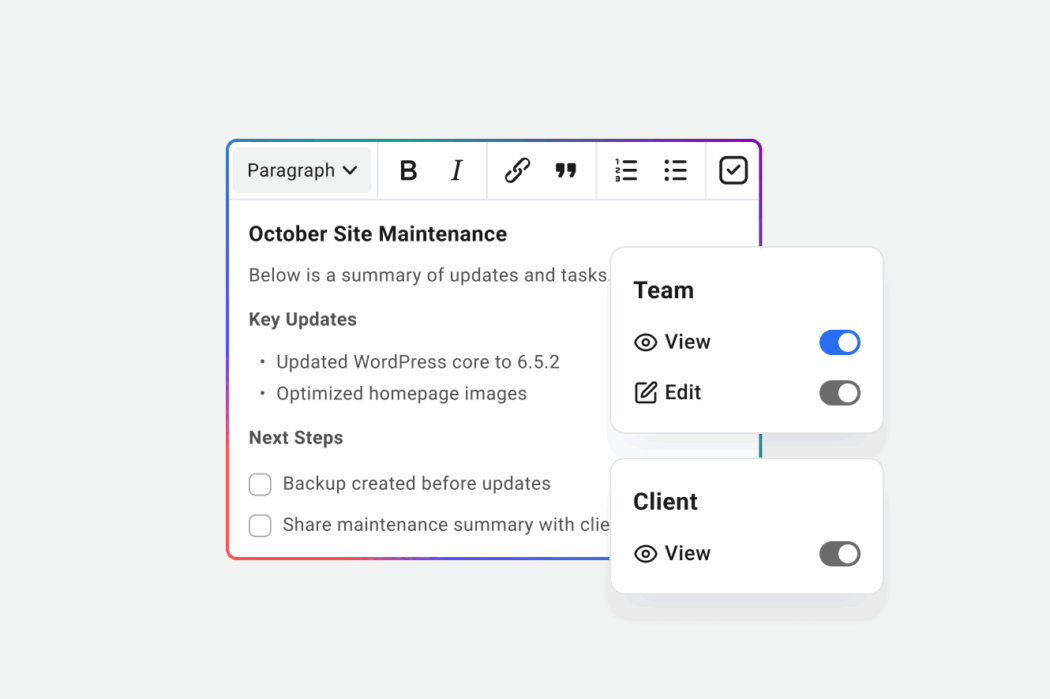Viewport: 1050px width, 699px height.
Task: Select the October Site Maintenance heading
Action: click(x=377, y=233)
